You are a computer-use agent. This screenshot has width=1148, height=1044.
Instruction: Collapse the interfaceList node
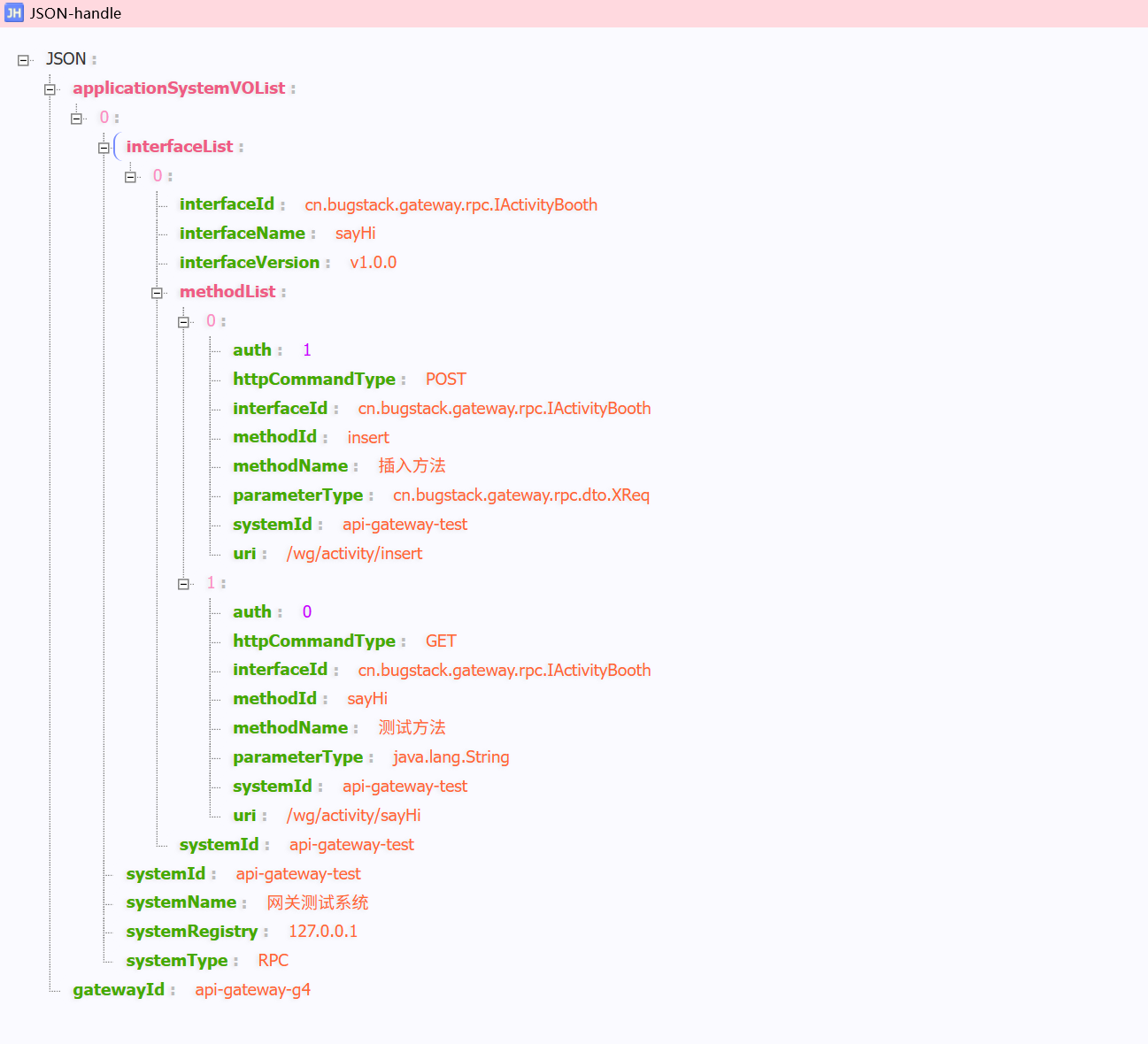(104, 148)
